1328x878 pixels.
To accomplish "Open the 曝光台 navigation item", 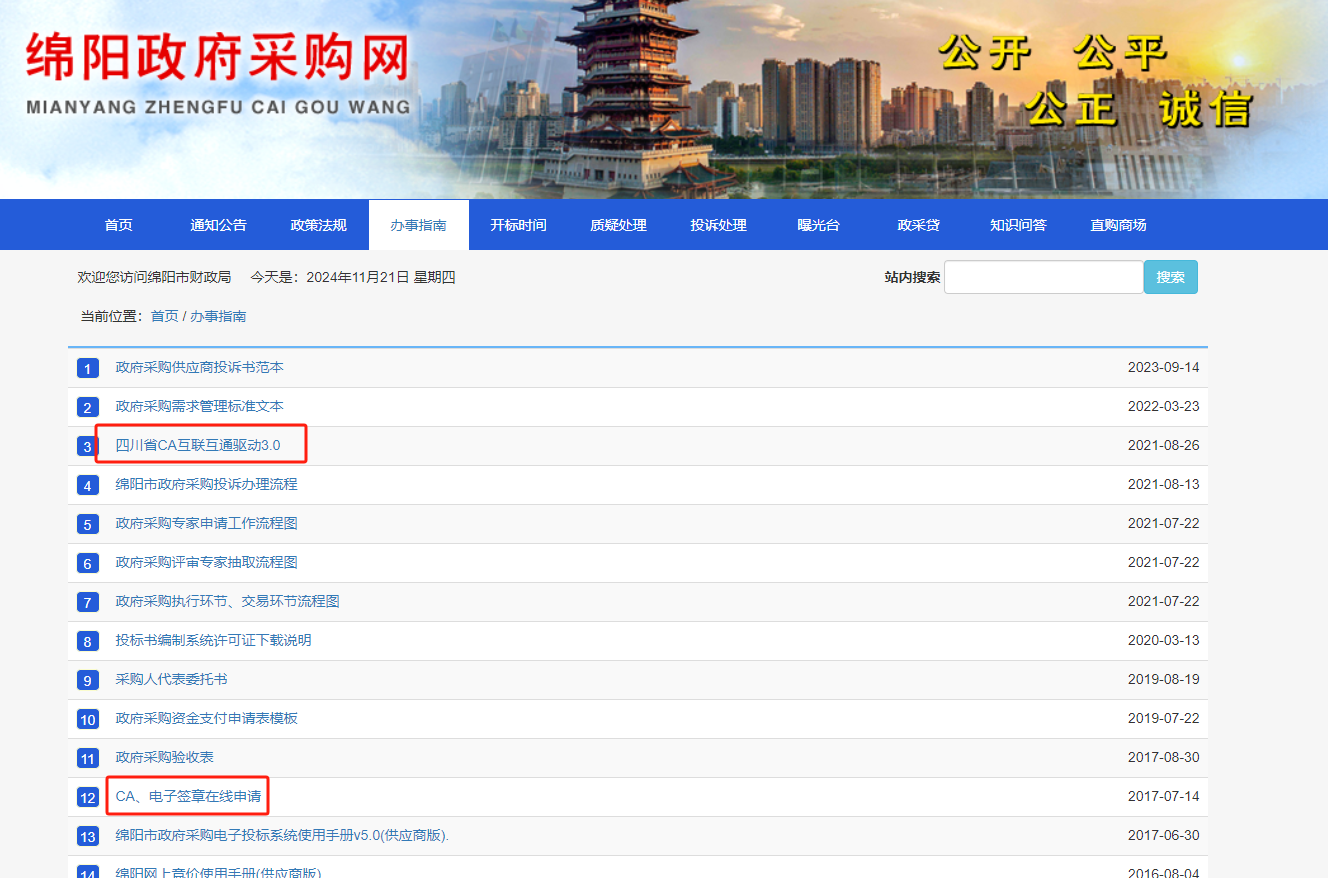I will (x=818, y=225).
